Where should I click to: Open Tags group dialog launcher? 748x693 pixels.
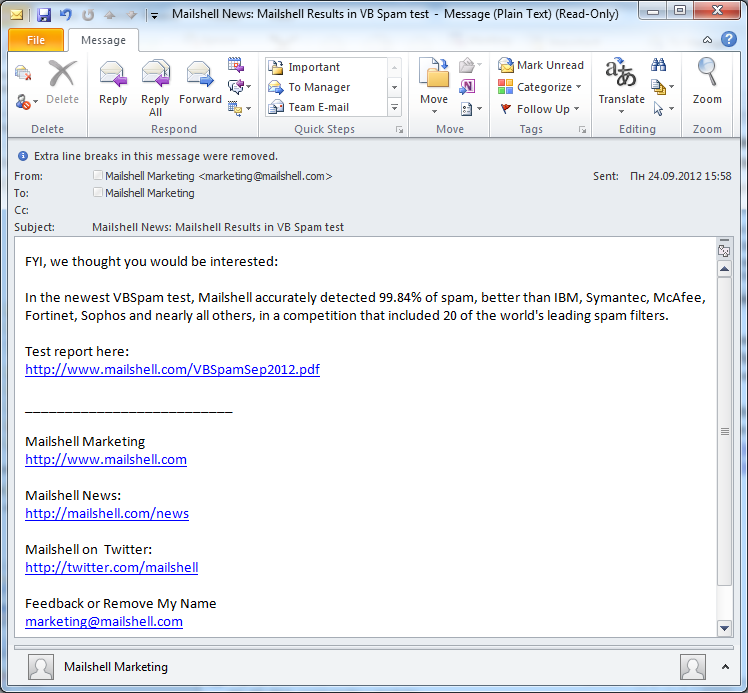click(x=582, y=130)
